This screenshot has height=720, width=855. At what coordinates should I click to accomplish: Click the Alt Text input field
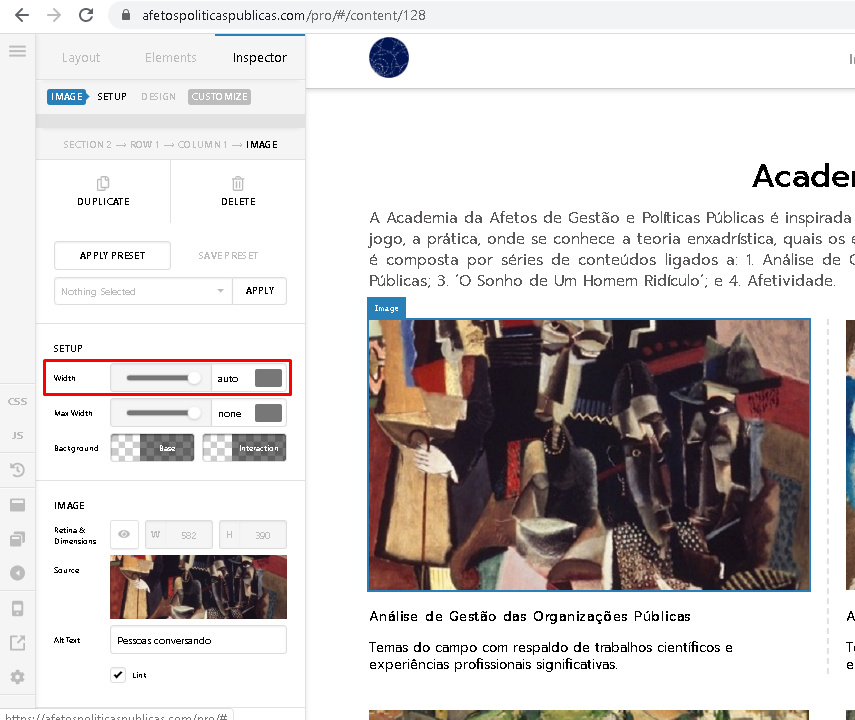[198, 640]
